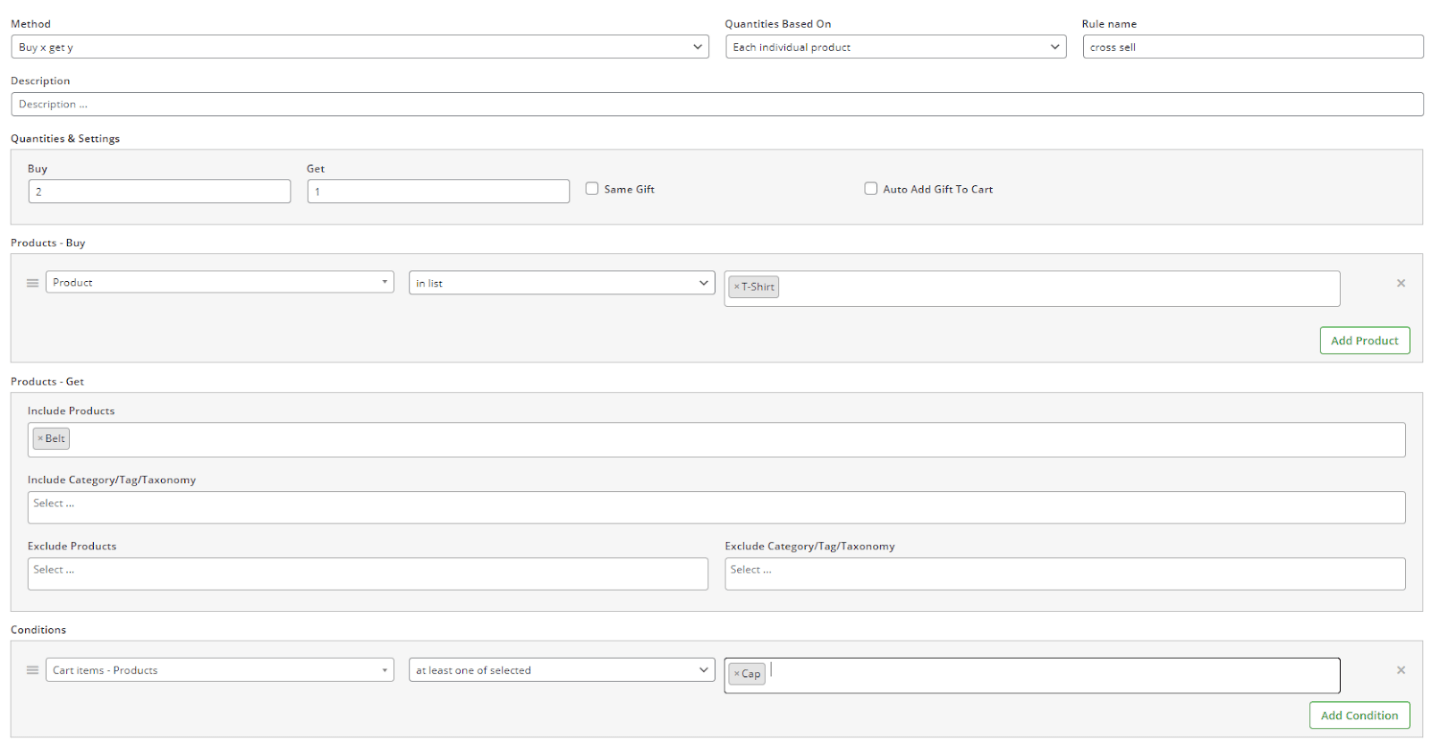This screenshot has width=1431, height=748.
Task: Remove the T-Shirt tag from Products - Buy
Action: pyautogui.click(x=738, y=286)
